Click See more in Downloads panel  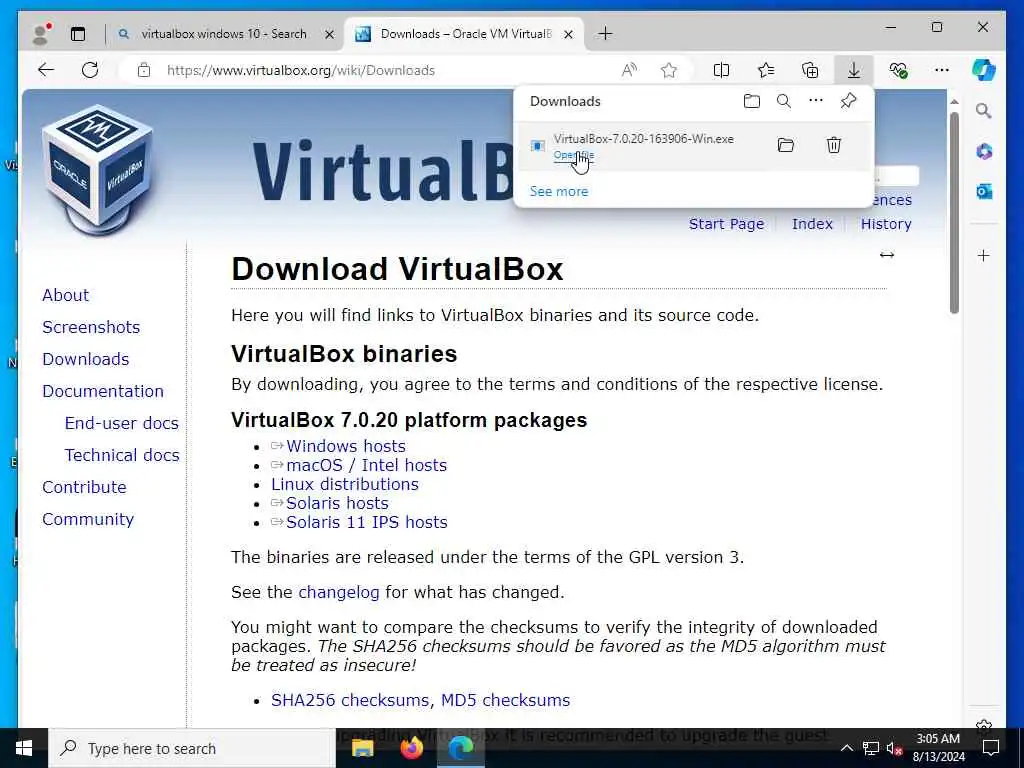click(x=559, y=191)
